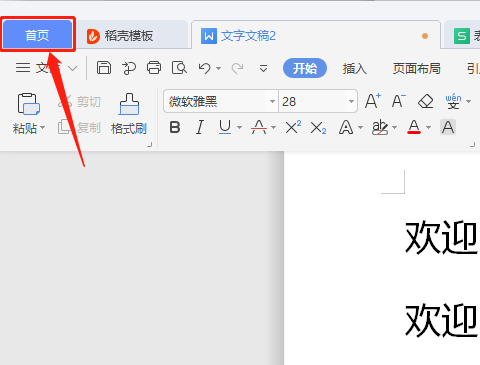Switch to the 首页 tab
480x365 pixels.
(38, 35)
